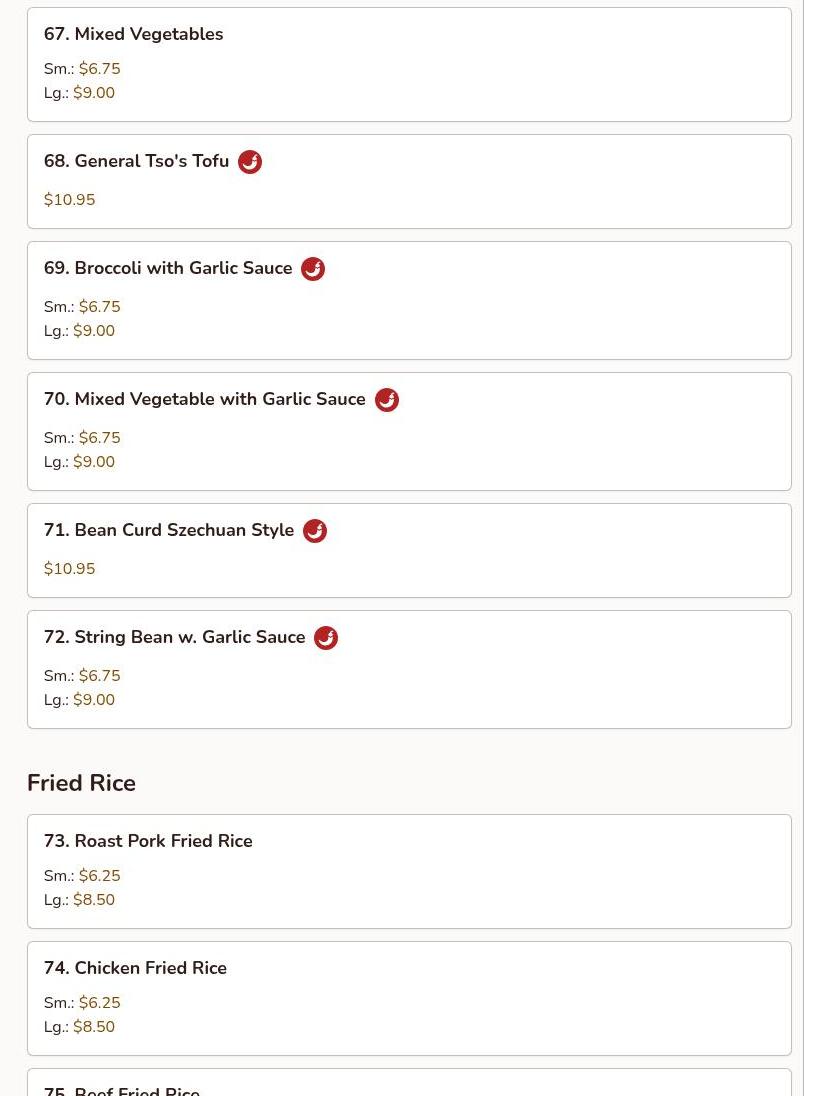Click chili icon beside String Bean w. Garlic Sauce
Image resolution: width=824 pixels, height=1096 pixels.
(x=326, y=638)
